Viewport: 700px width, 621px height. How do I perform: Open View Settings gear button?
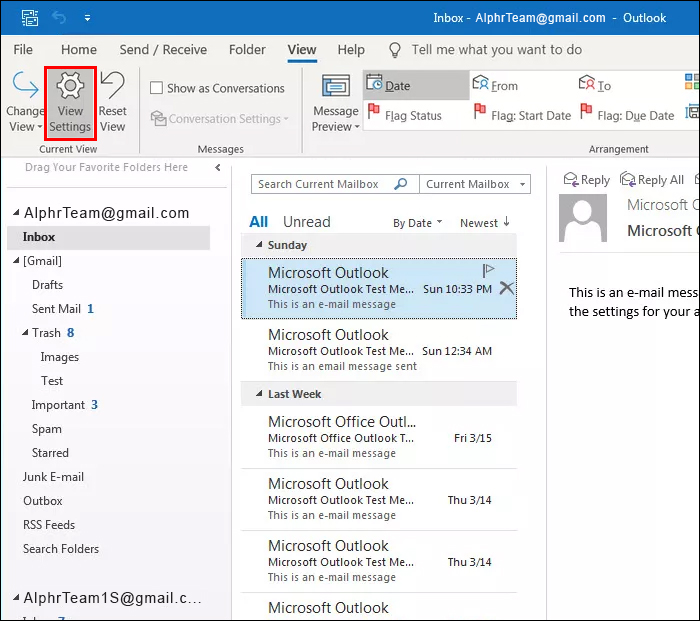pos(70,103)
